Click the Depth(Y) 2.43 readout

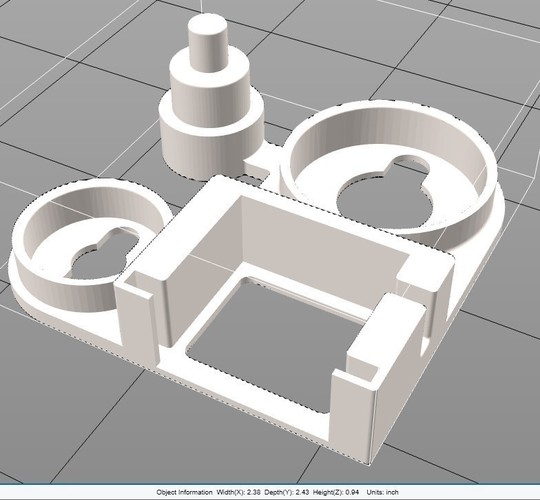(x=287, y=492)
